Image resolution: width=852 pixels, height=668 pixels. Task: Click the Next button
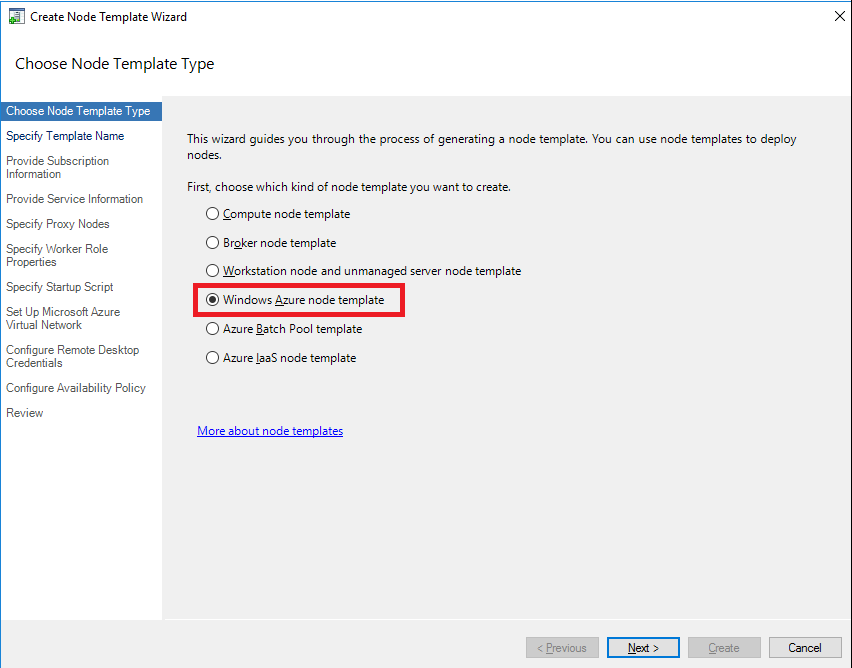click(x=643, y=647)
